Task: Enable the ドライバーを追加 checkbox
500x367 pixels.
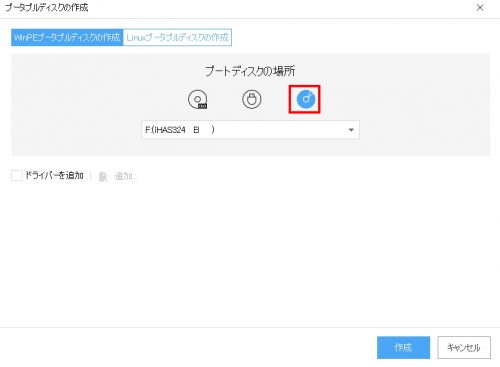Action: point(17,175)
